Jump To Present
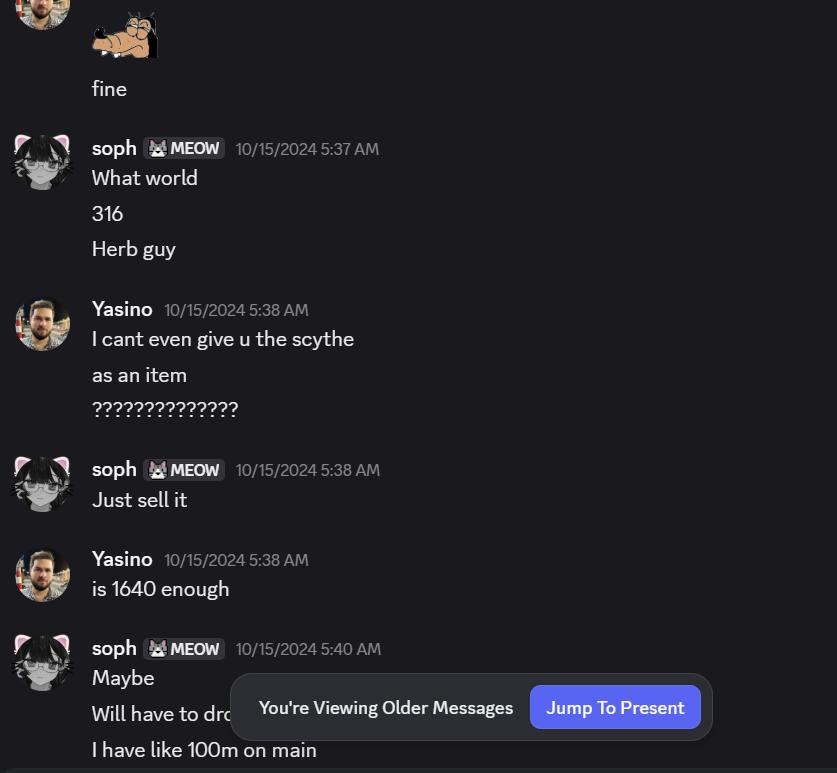 tap(615, 708)
